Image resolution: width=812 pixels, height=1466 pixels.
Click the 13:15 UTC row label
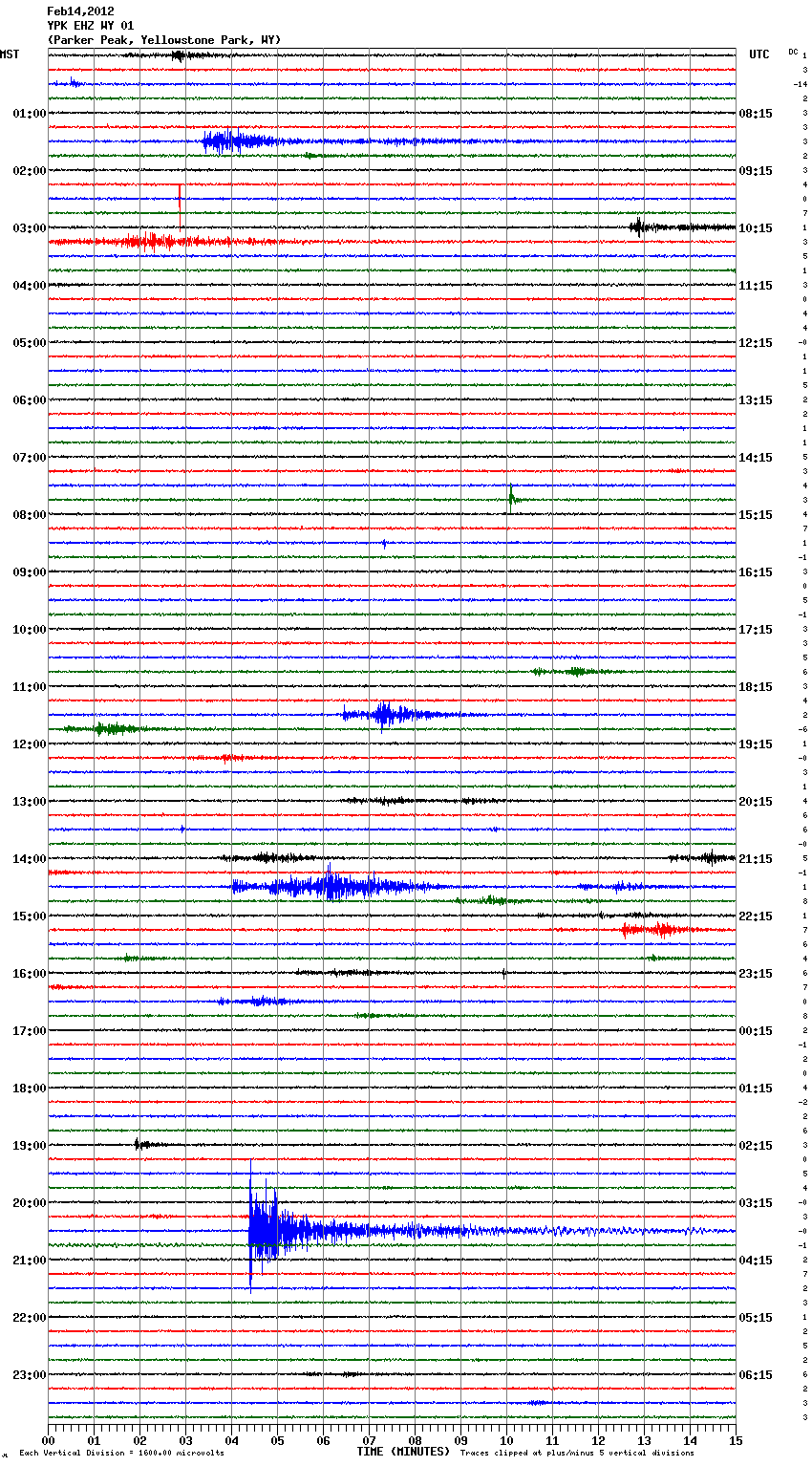[x=756, y=400]
